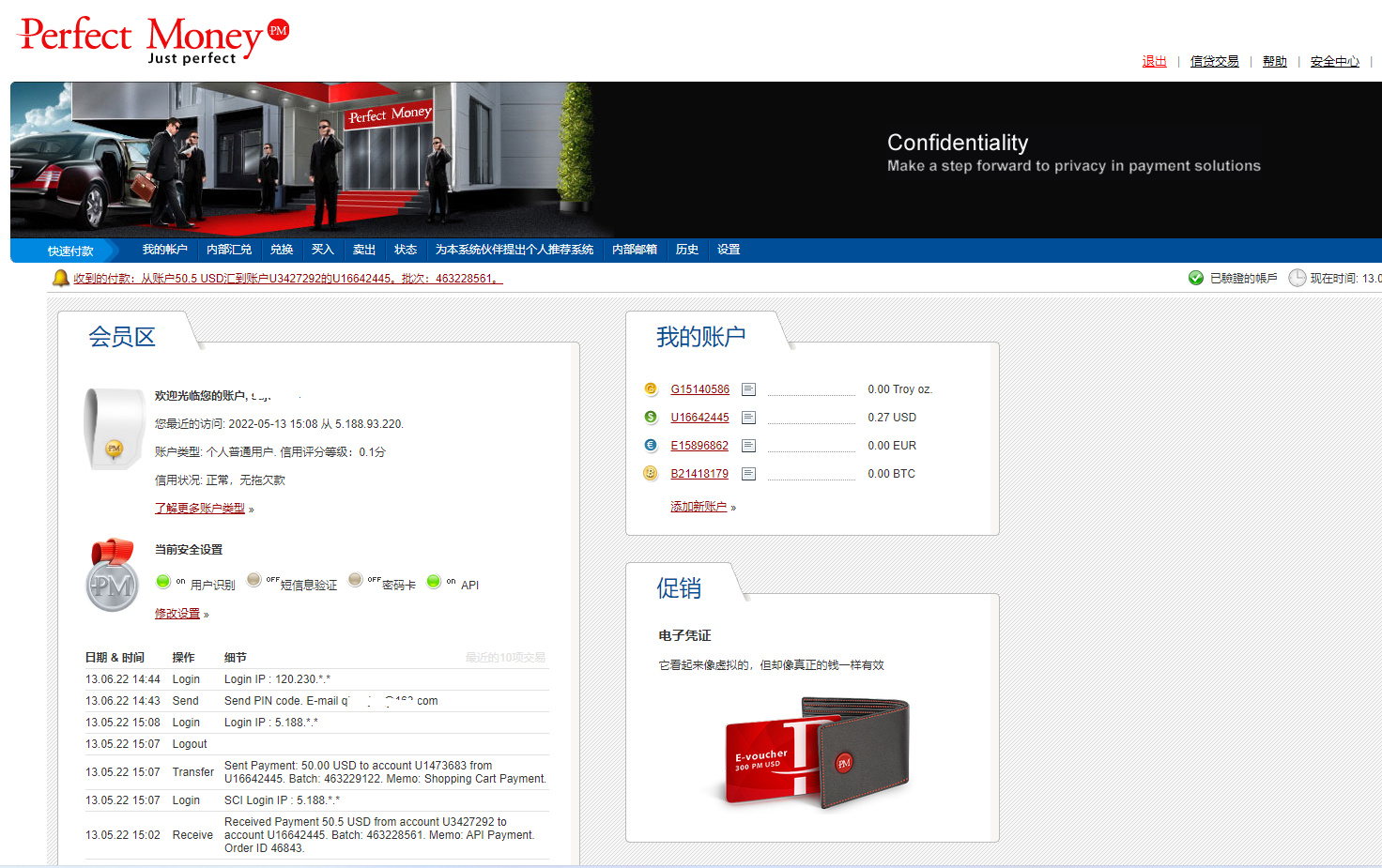1382x868 pixels.
Task: Click the E-voucher wallet promotional image
Action: tap(817, 753)
